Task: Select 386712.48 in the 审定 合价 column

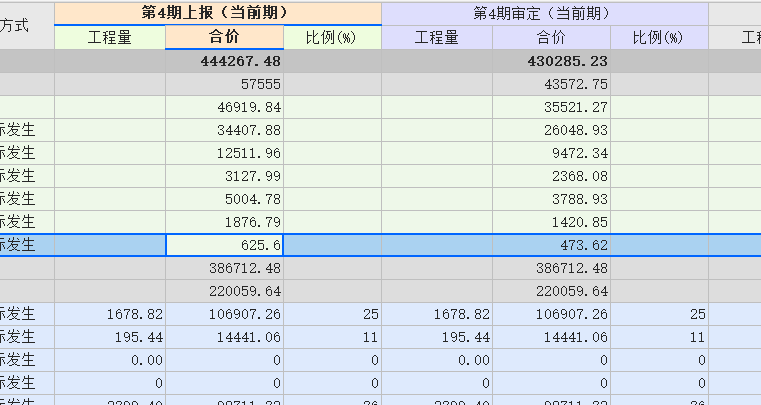Action: point(551,268)
